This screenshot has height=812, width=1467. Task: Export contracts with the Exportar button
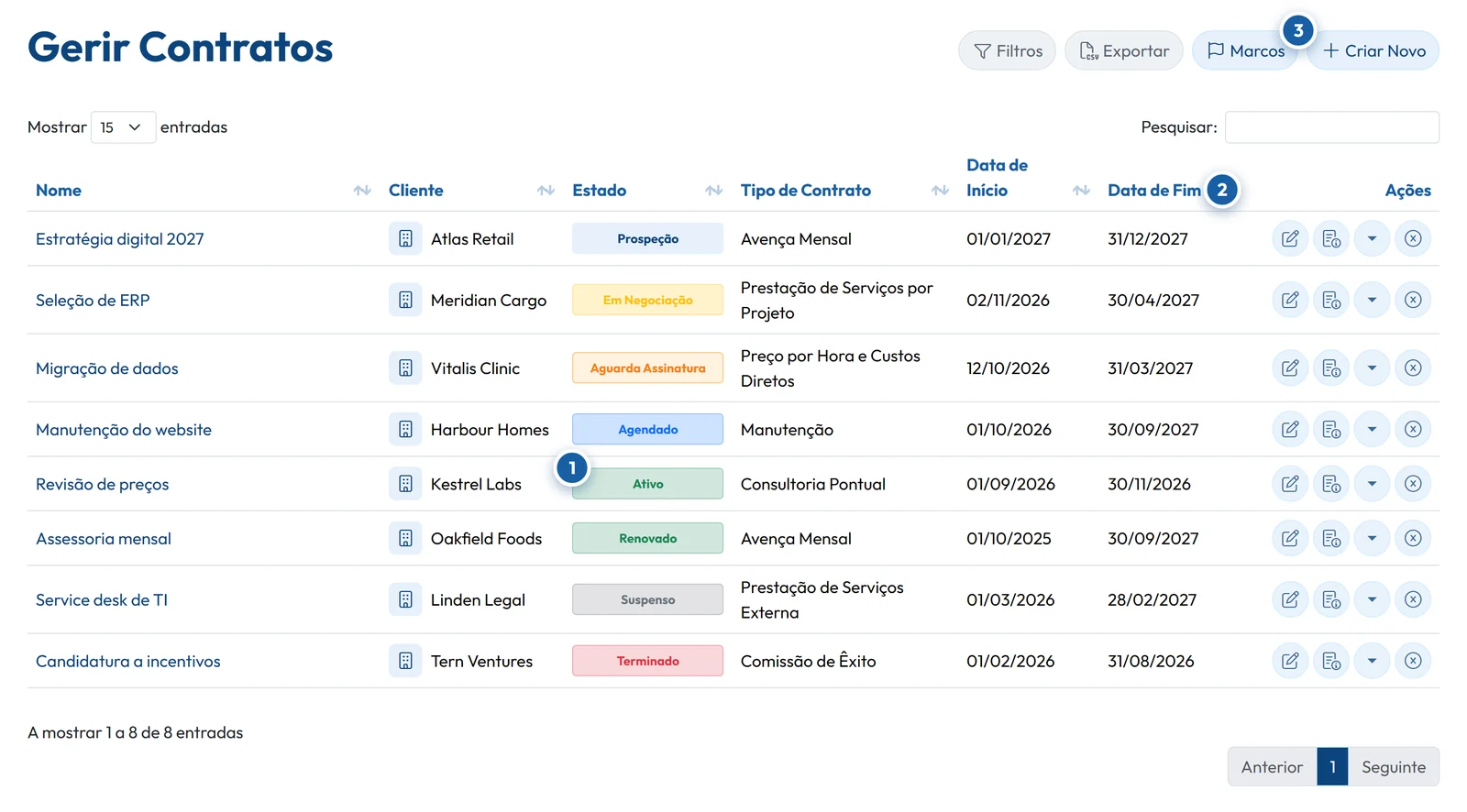coord(1124,51)
